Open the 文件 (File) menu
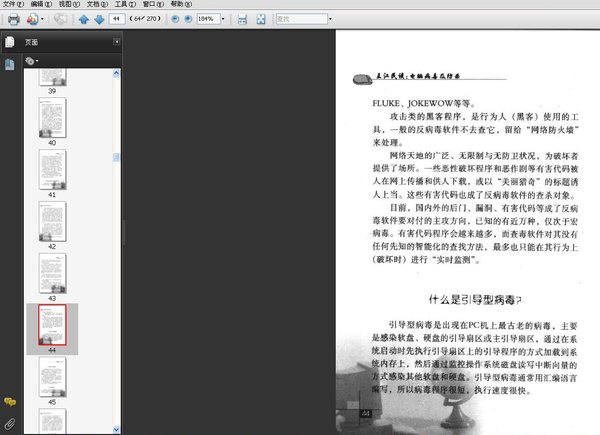The width and height of the screenshot is (600, 435). coord(13,4)
